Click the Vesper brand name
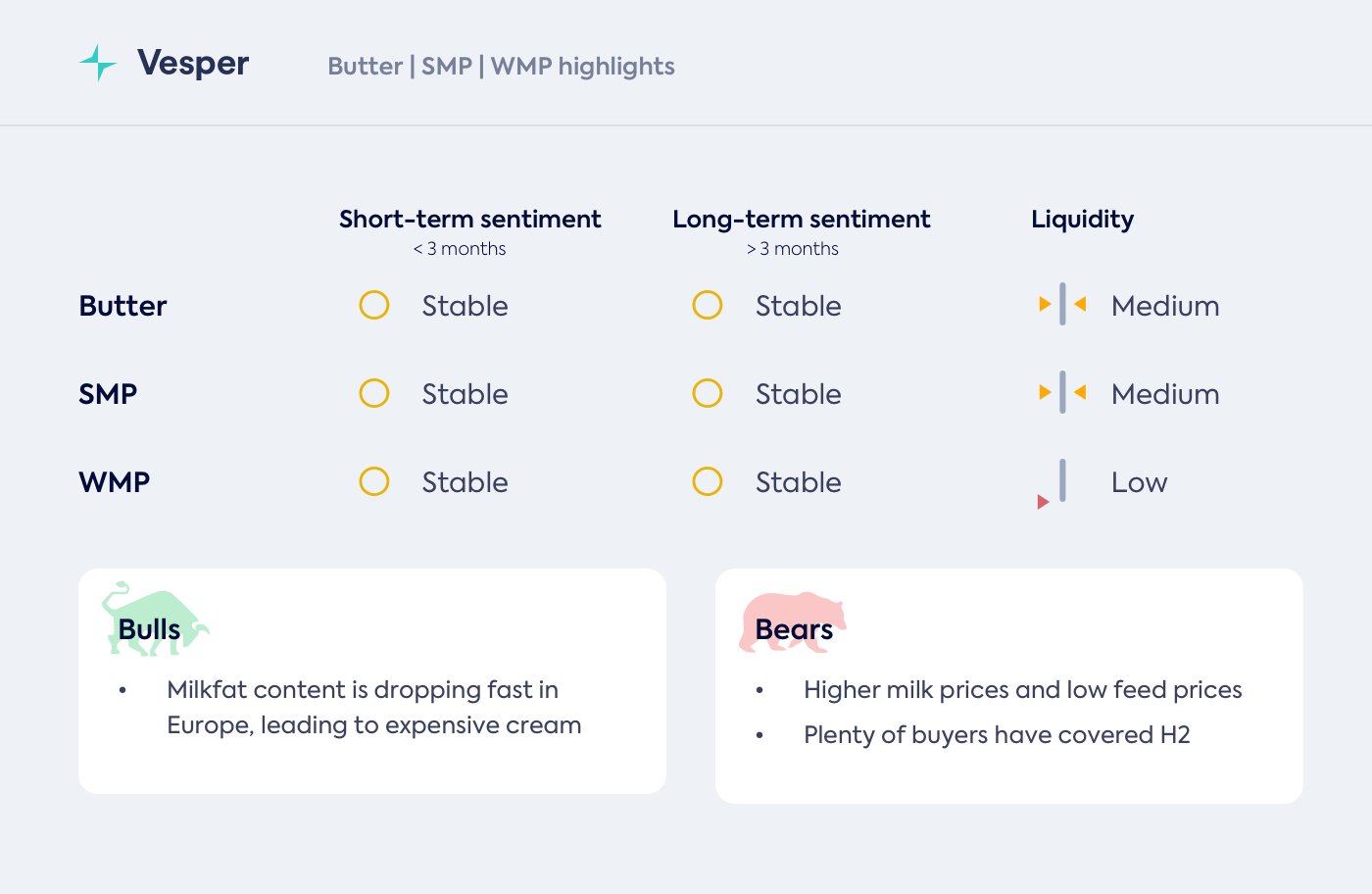Image resolution: width=1372 pixels, height=894 pixels. coord(193,63)
